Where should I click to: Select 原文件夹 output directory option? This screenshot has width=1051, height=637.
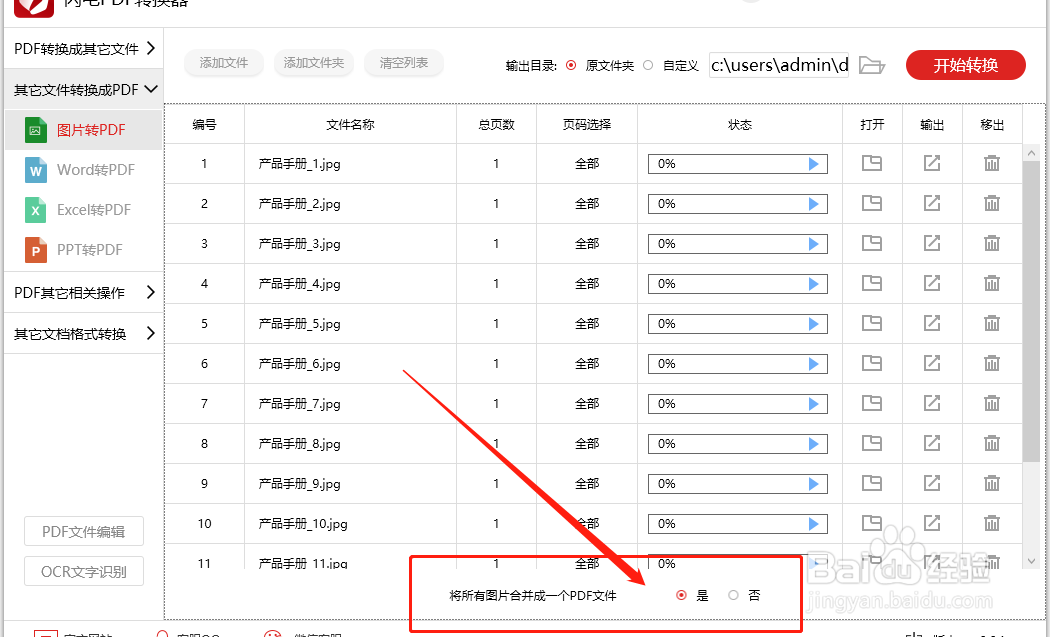[x=571, y=65]
